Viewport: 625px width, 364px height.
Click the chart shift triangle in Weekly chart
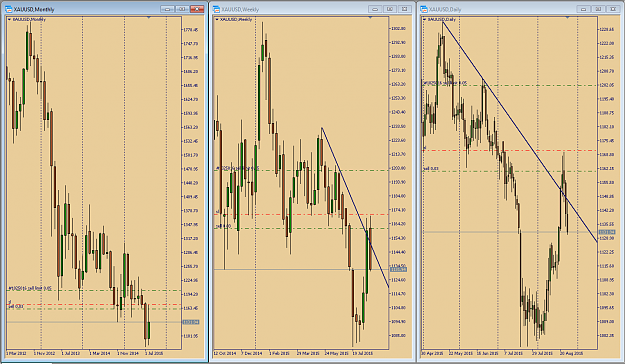coord(370,18)
